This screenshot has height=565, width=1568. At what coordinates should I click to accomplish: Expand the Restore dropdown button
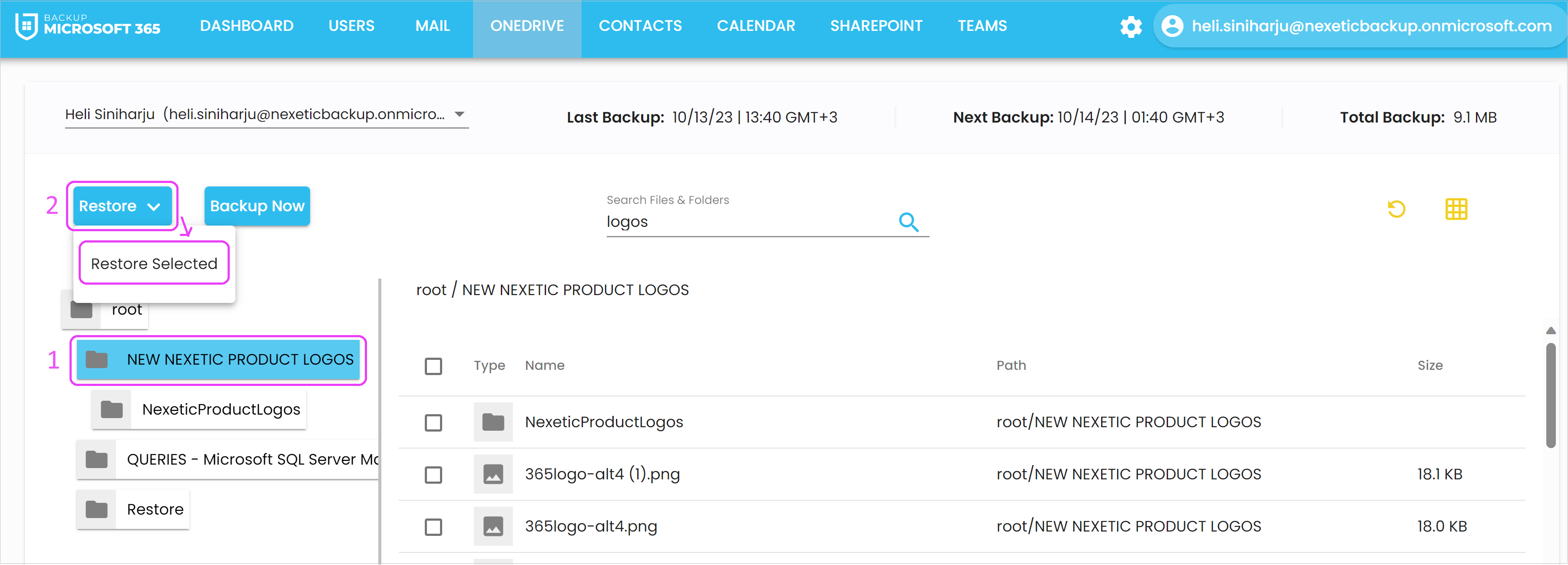tap(122, 206)
